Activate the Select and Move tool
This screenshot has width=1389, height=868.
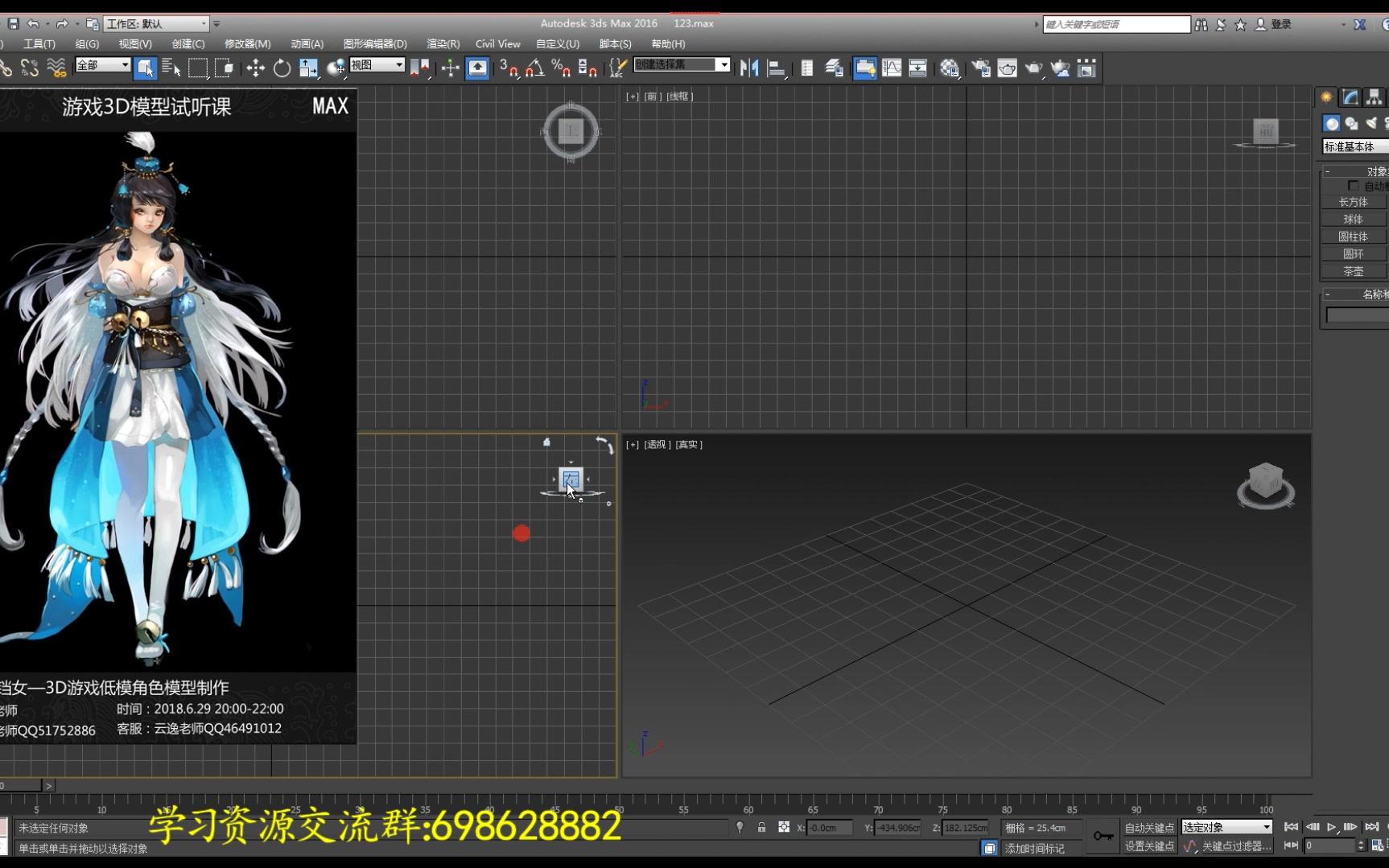(x=255, y=68)
